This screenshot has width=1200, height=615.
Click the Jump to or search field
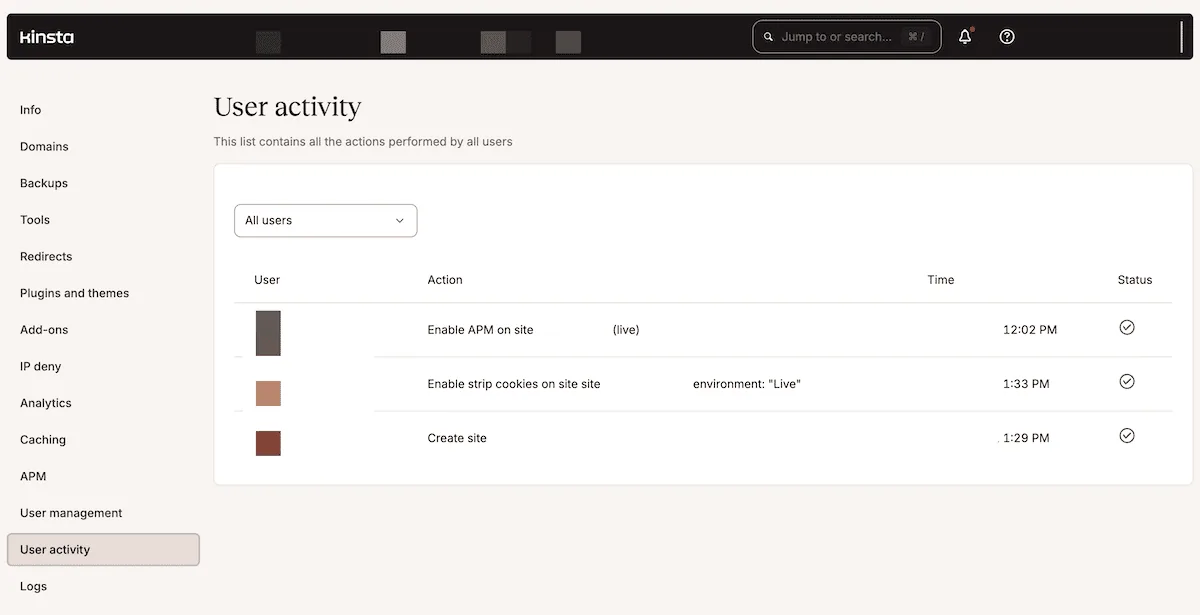click(845, 36)
